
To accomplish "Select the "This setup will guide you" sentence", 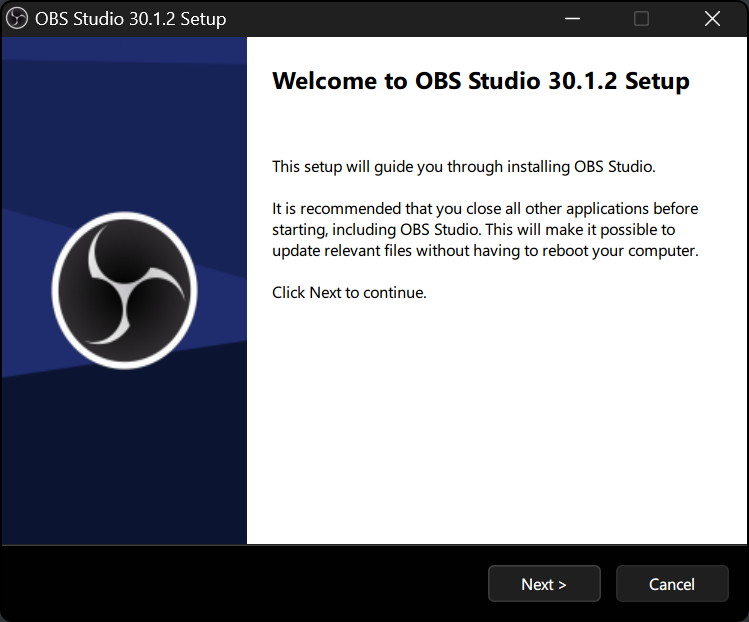I will click(x=463, y=166).
